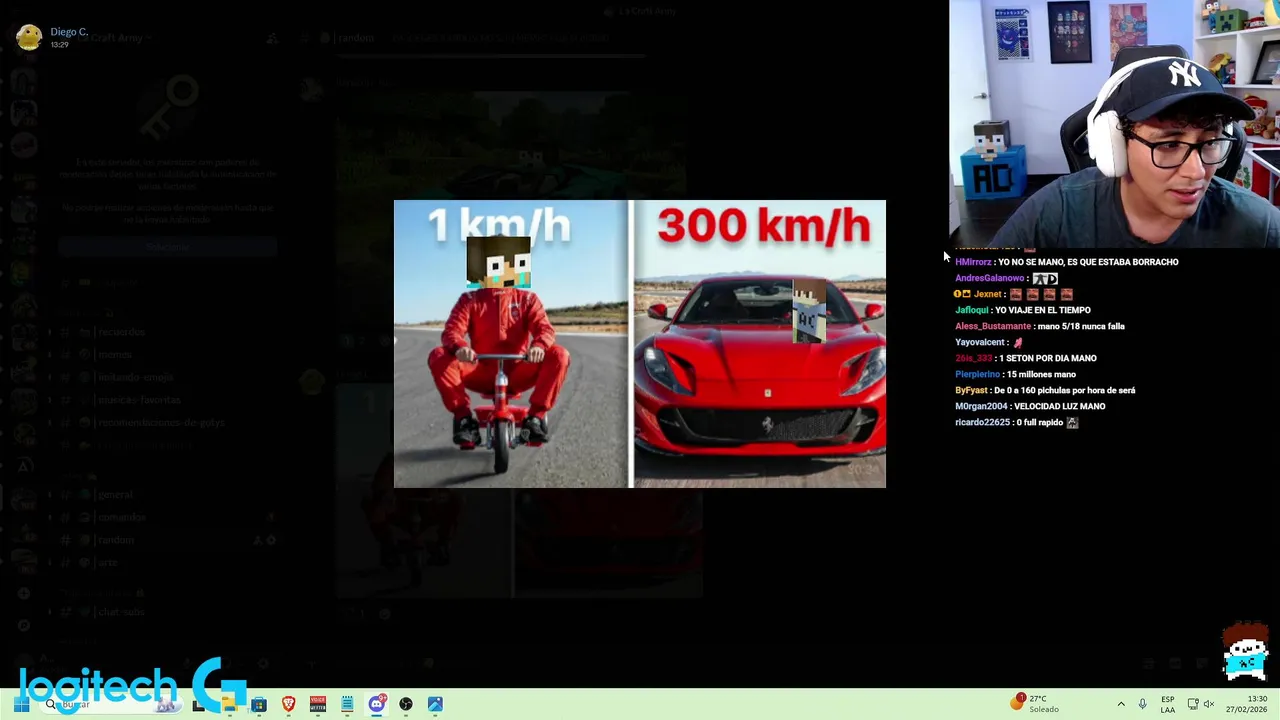Open the imitando-emojis channel
Image resolution: width=1280 pixels, height=720 pixels.
pyautogui.click(x=136, y=377)
